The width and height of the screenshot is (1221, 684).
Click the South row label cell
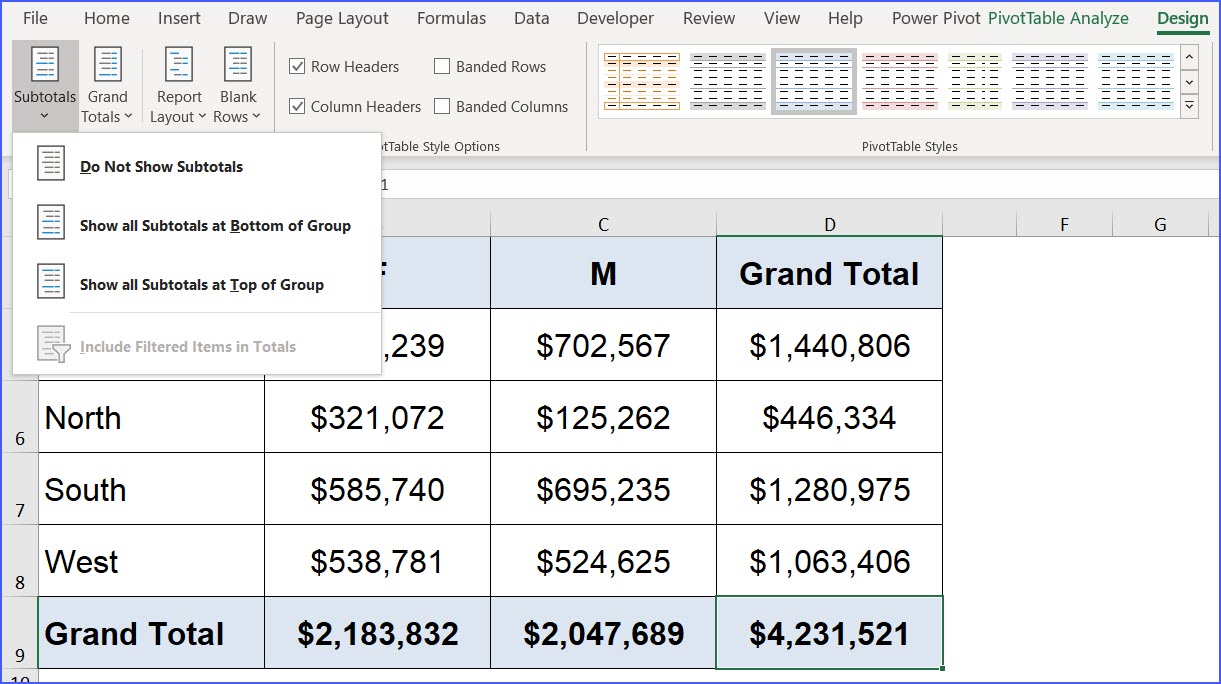(x=151, y=489)
